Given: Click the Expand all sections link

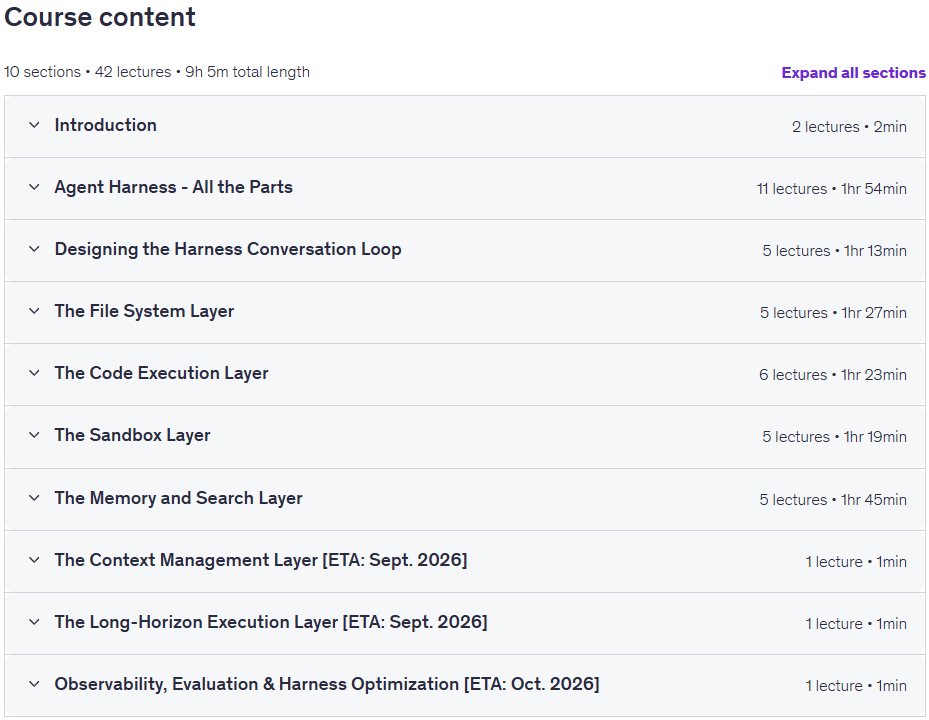Looking at the screenshot, I should [853, 73].
